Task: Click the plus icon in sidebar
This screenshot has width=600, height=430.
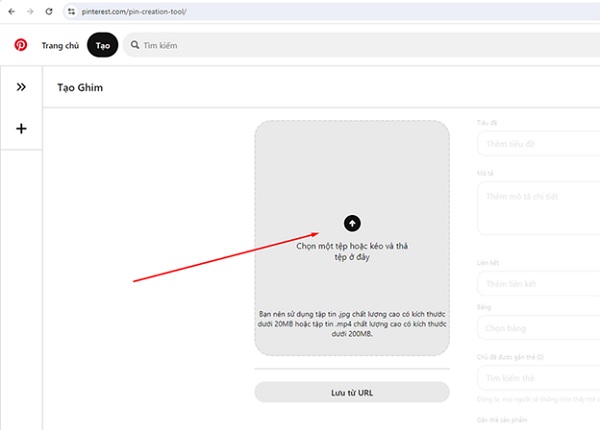Action: click(21, 128)
